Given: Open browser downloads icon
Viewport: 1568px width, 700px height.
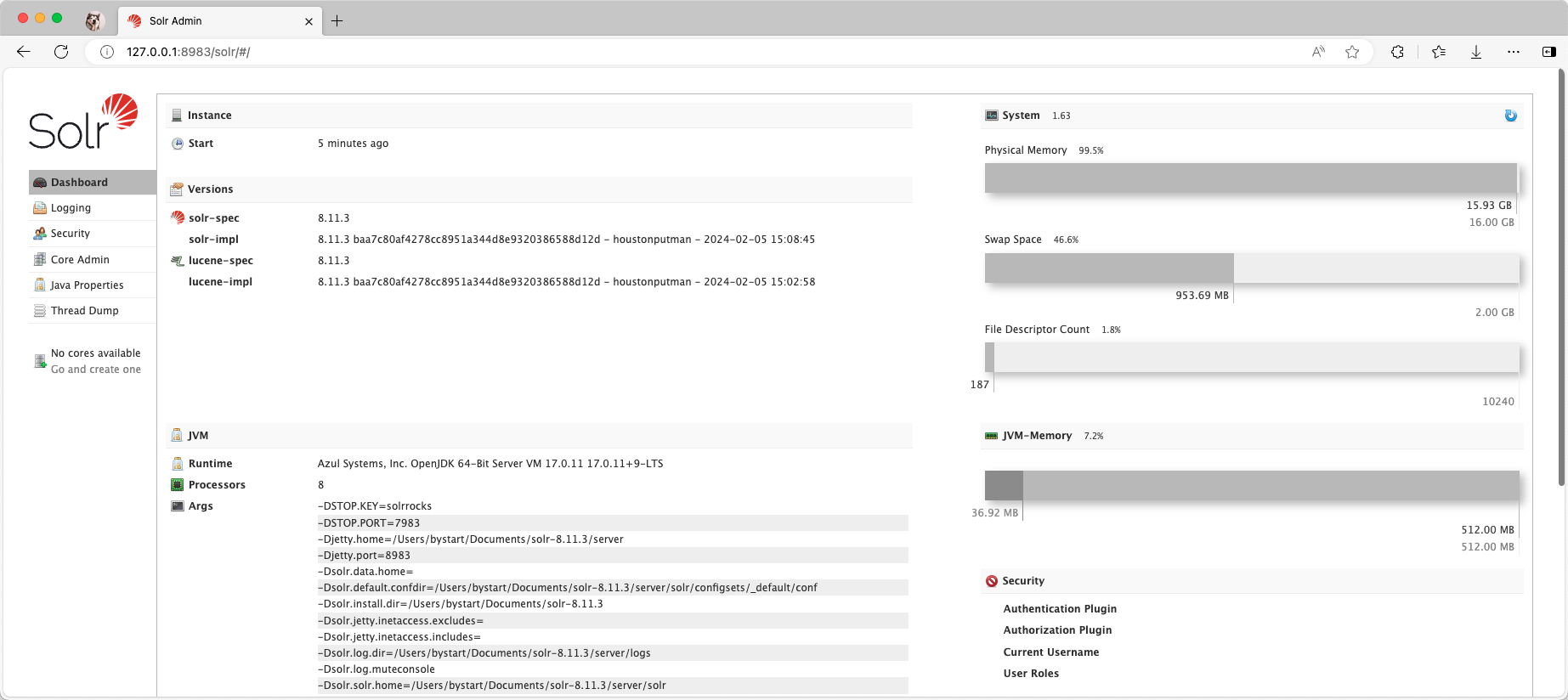Looking at the screenshot, I should [x=1476, y=52].
